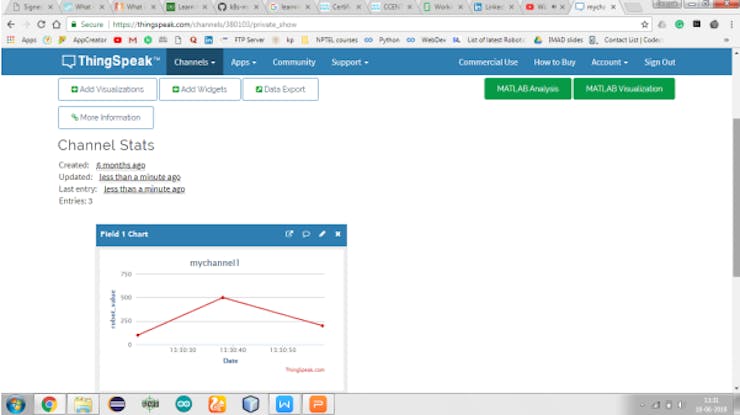Open WPS Writer from the taskbar

(x=284, y=405)
